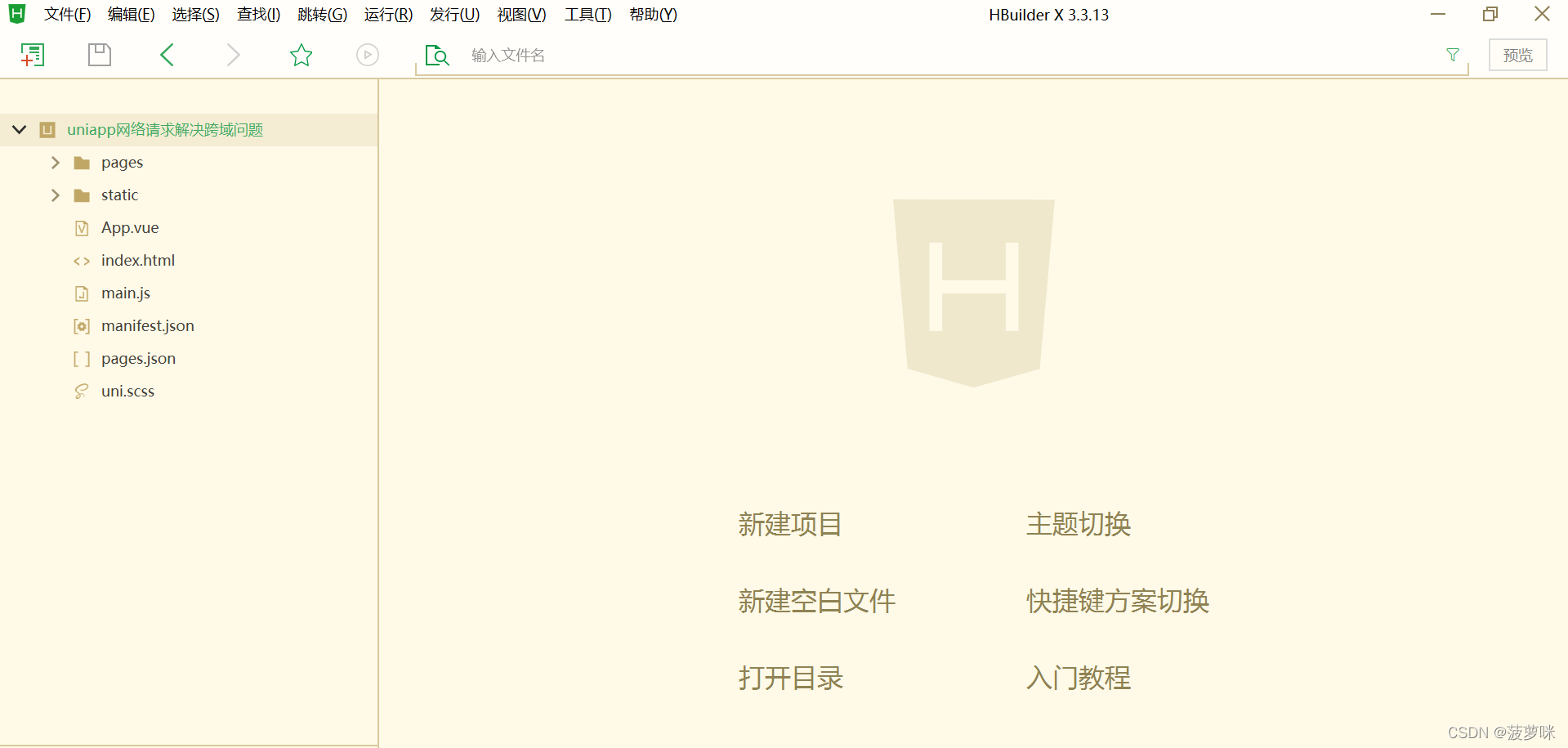Select the index.html file name

click(x=138, y=261)
